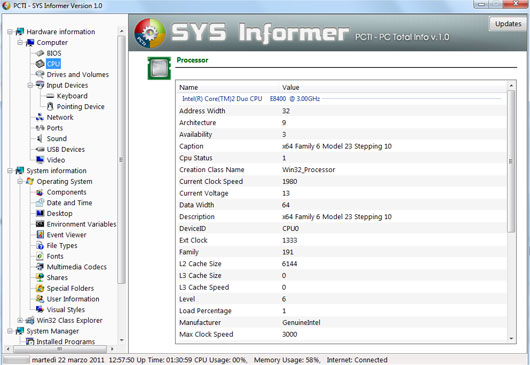Select the Address Width row
Screen dimensions: 530x365
[x=342, y=111]
